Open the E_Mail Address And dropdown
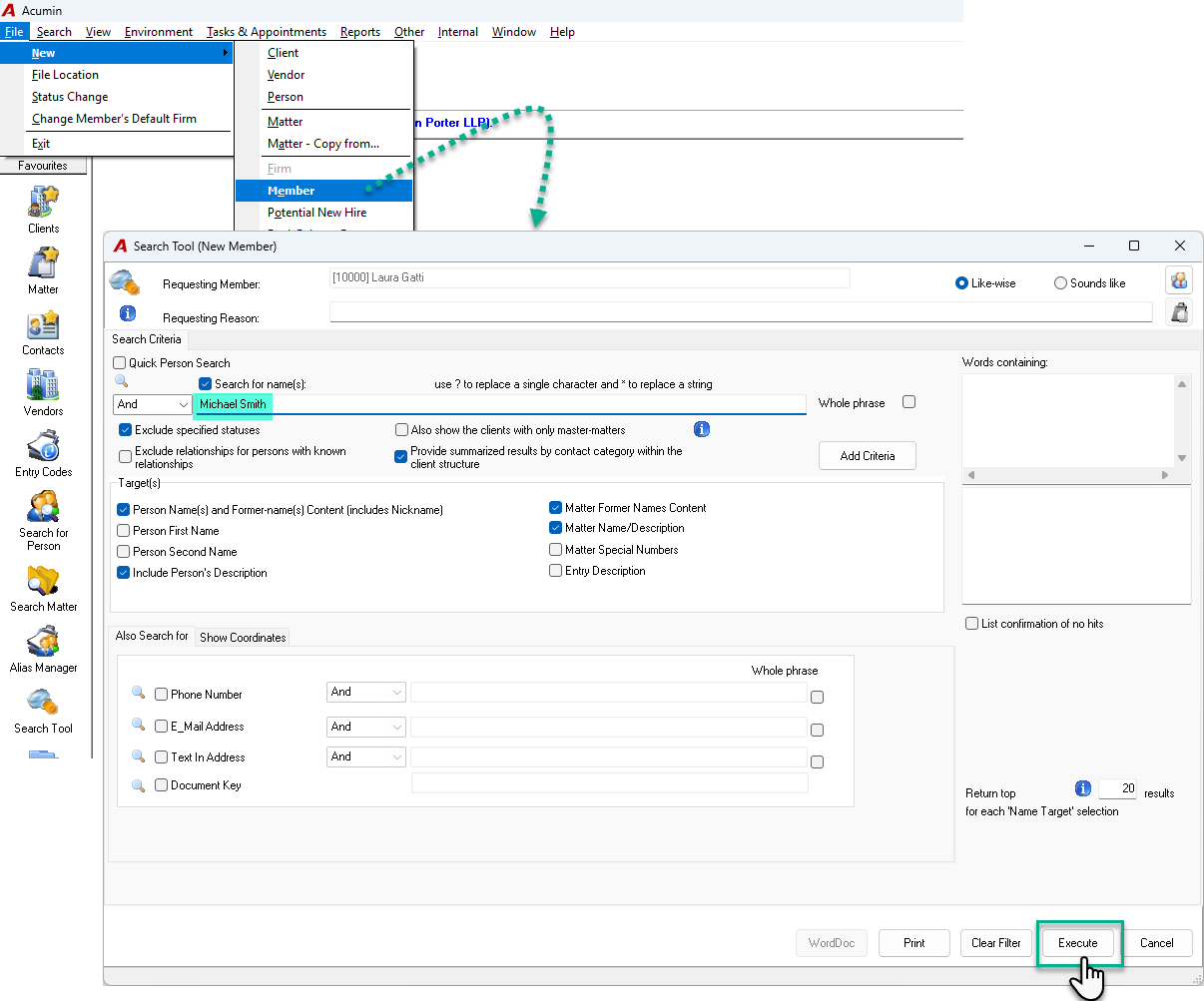 366,727
